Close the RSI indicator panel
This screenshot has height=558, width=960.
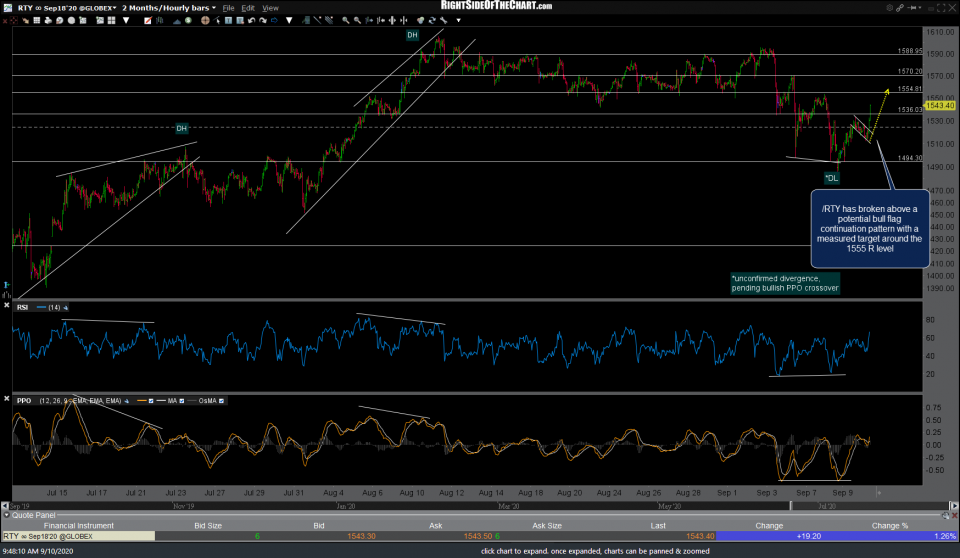(7, 305)
